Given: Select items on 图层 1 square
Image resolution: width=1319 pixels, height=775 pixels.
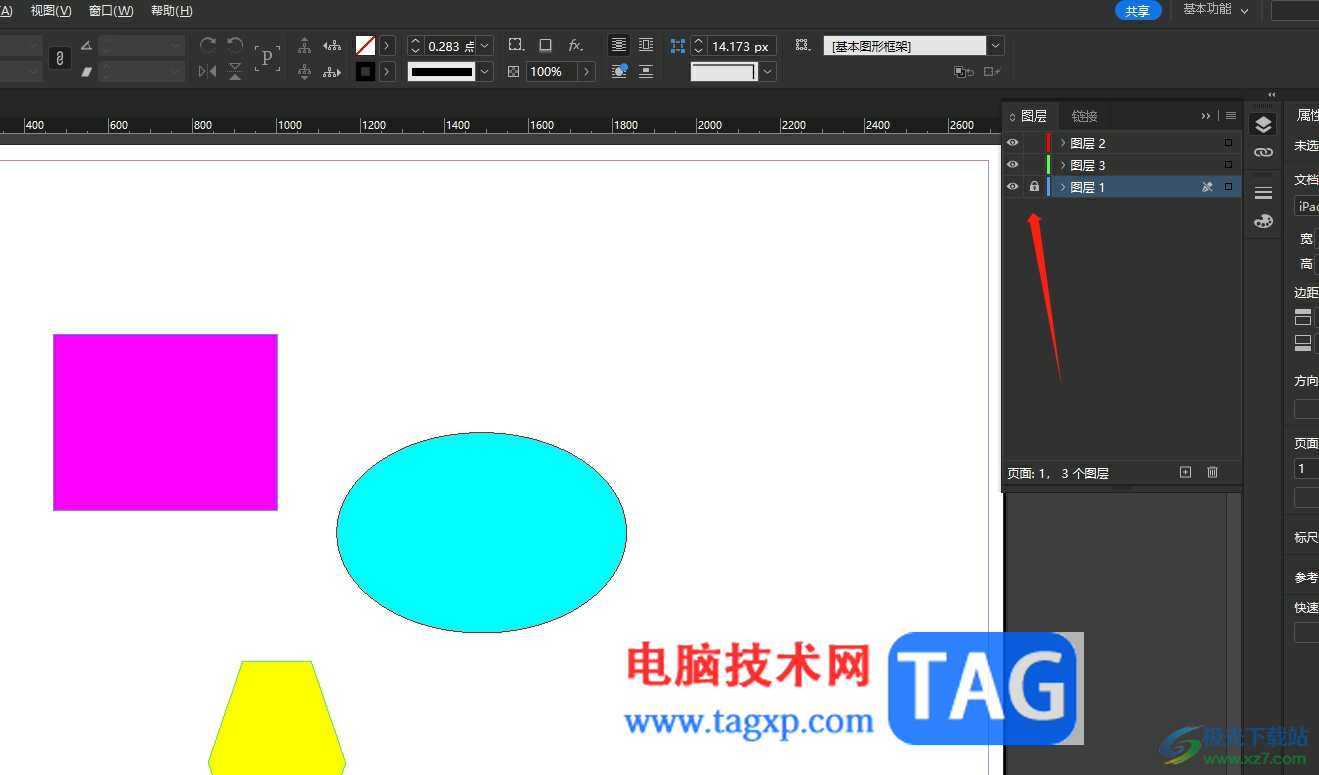Looking at the screenshot, I should (x=1228, y=187).
